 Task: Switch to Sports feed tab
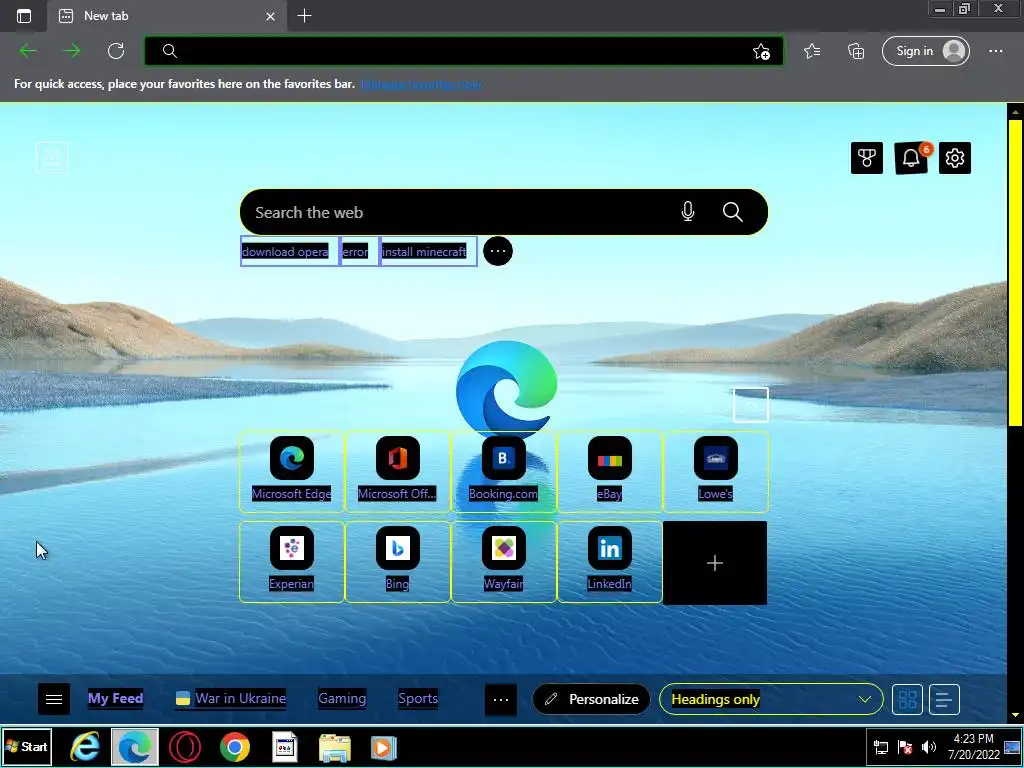pos(418,698)
